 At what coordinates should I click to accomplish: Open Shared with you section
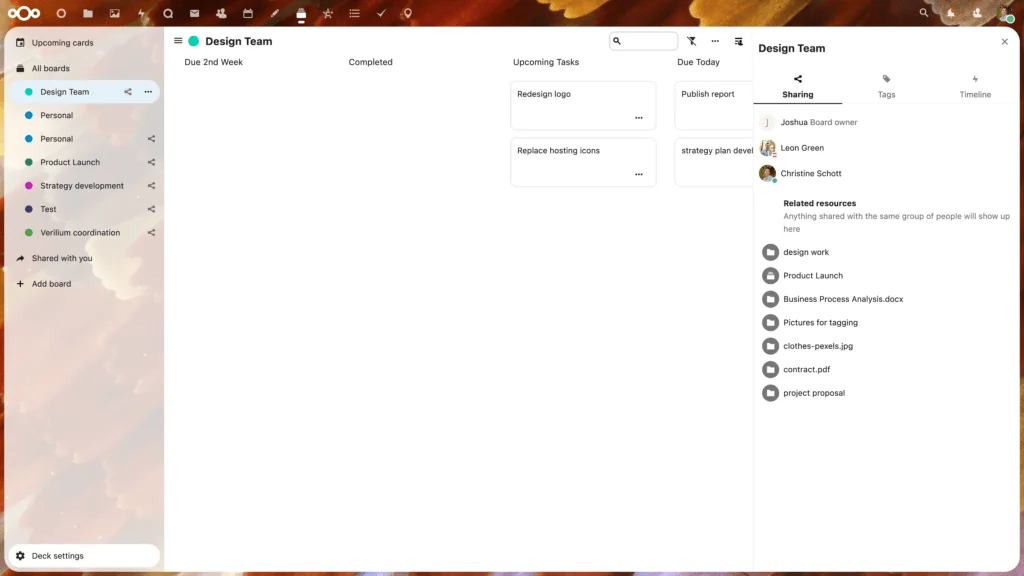[85, 258]
